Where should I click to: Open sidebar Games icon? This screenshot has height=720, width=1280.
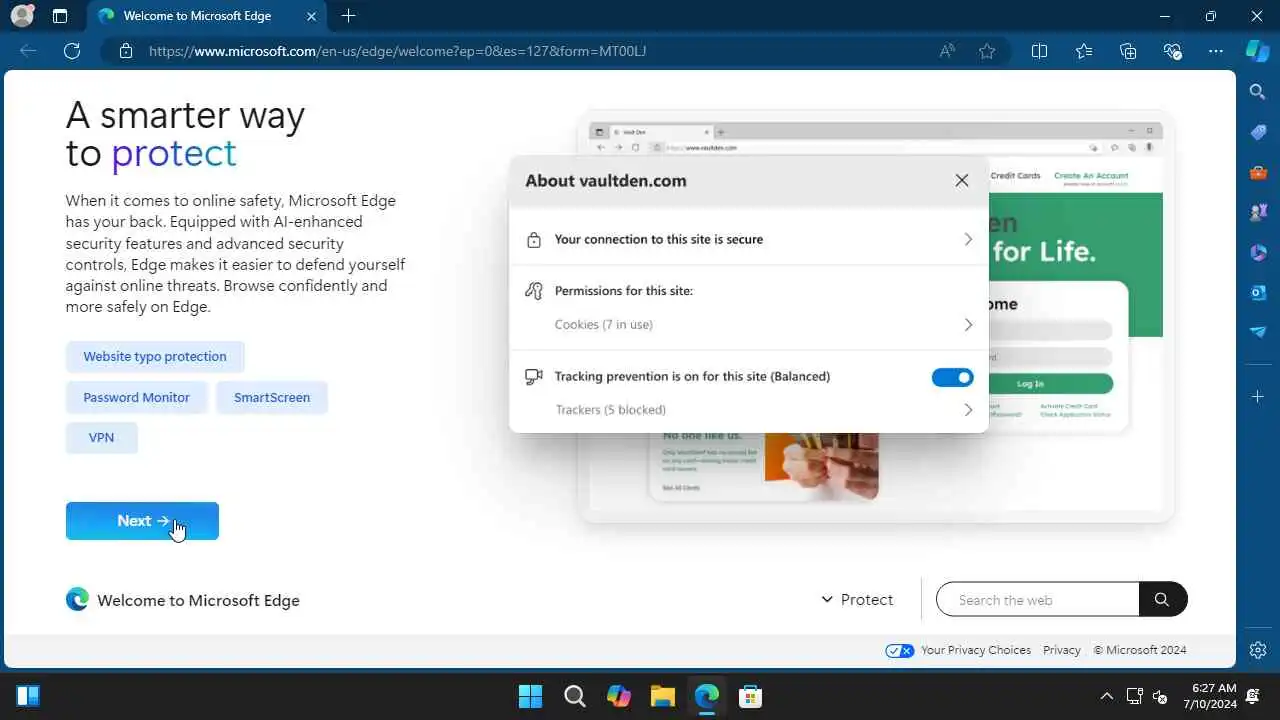(x=1258, y=212)
